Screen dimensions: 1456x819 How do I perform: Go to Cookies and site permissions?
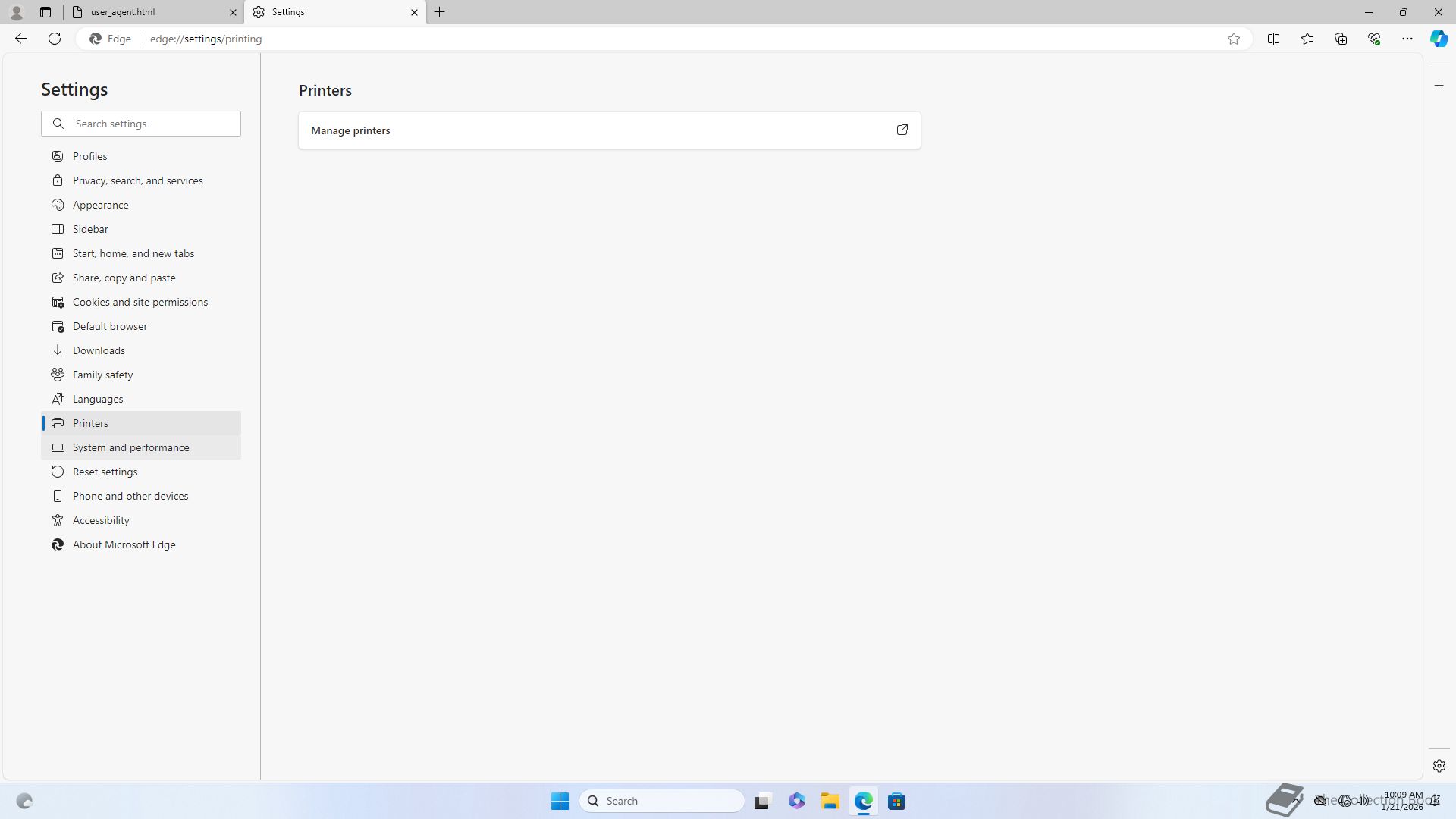click(140, 302)
